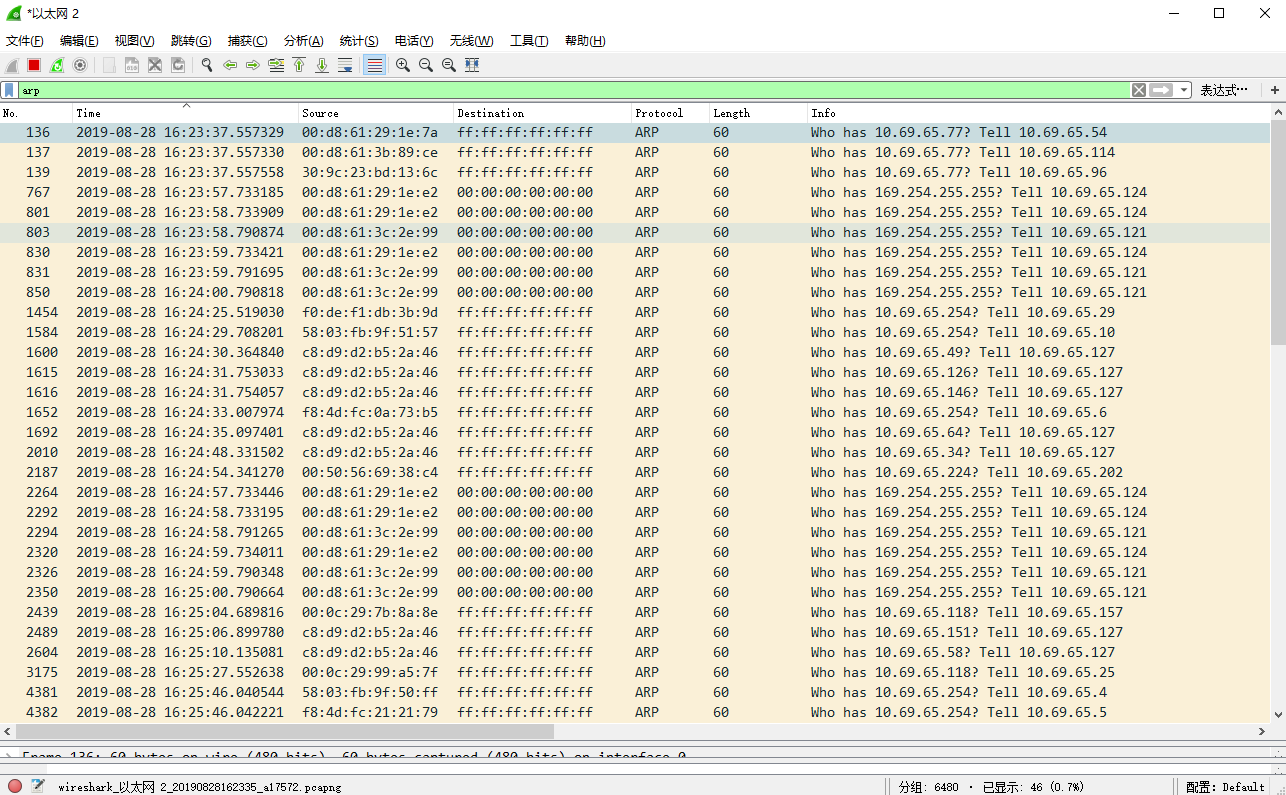Sort by the Source column header
1286x795 pixels.
(x=376, y=113)
